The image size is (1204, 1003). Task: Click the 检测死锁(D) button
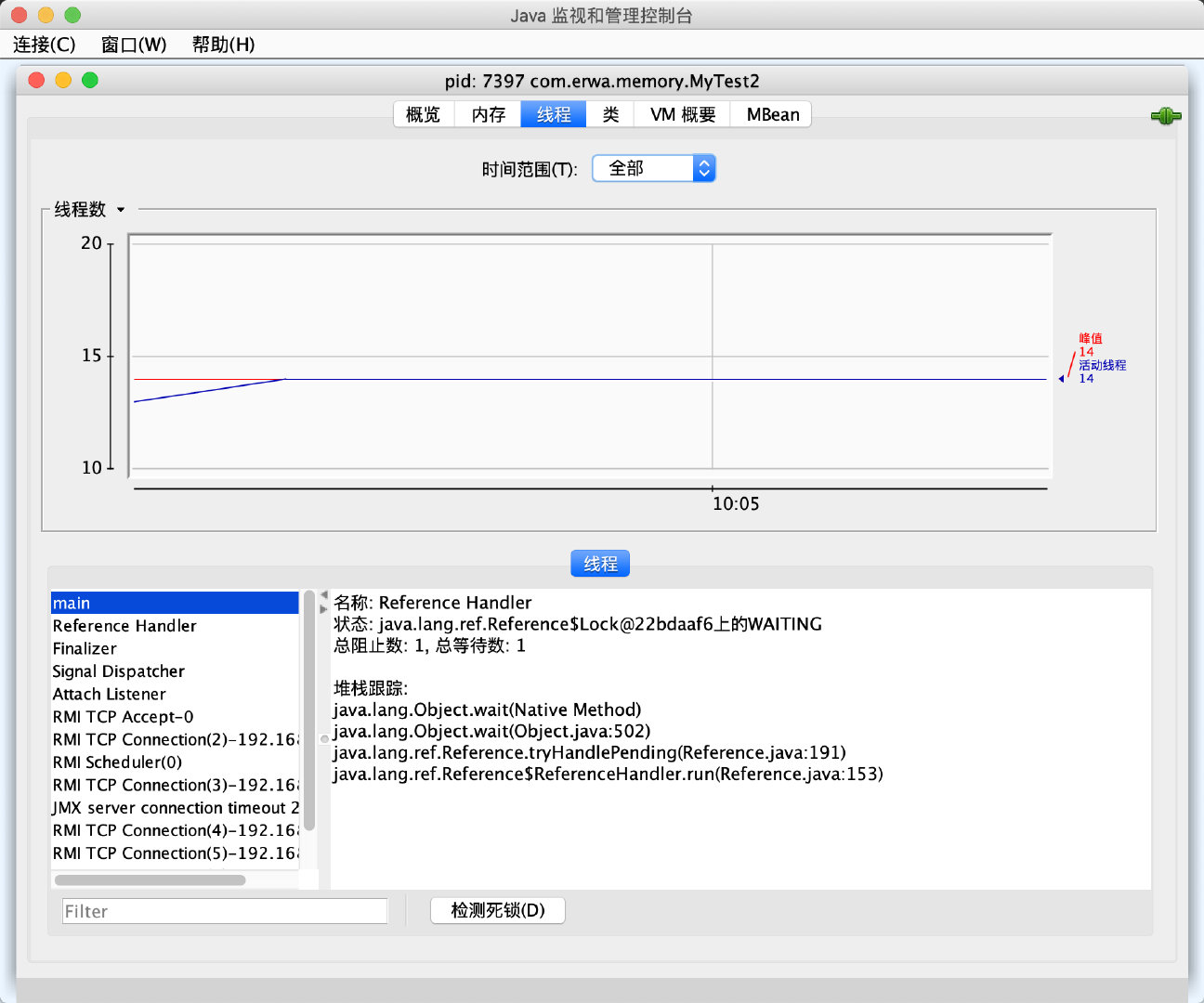[x=498, y=910]
